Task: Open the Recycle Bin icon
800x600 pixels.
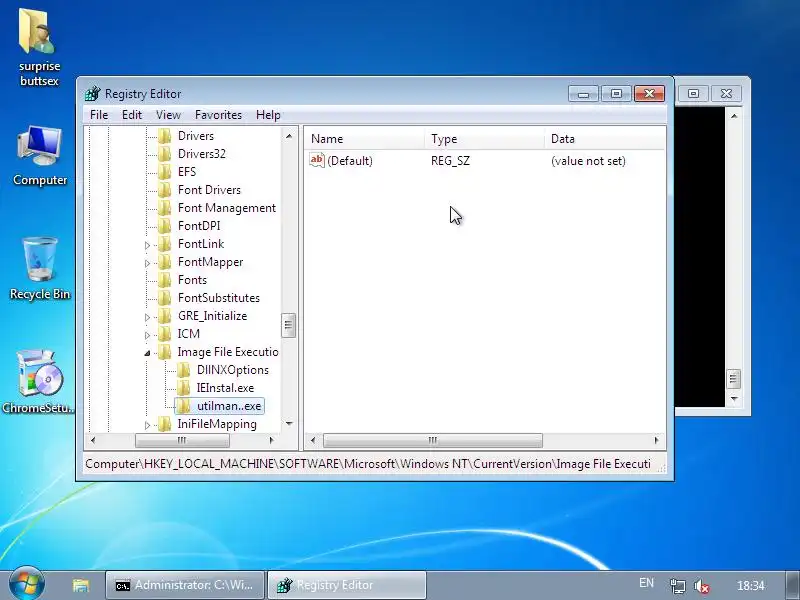Action: pyautogui.click(x=39, y=269)
